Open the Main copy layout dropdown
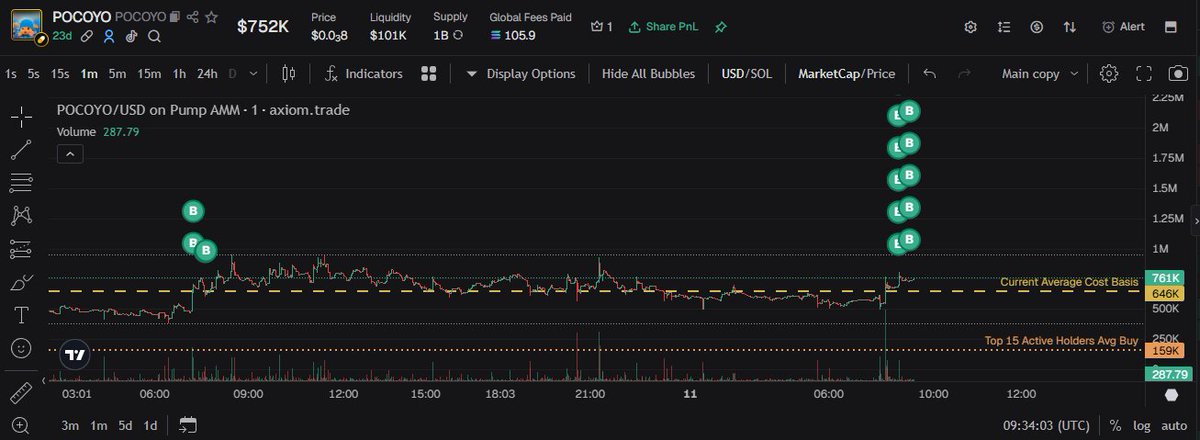Image resolution: width=1200 pixels, height=440 pixels. [x=1040, y=73]
